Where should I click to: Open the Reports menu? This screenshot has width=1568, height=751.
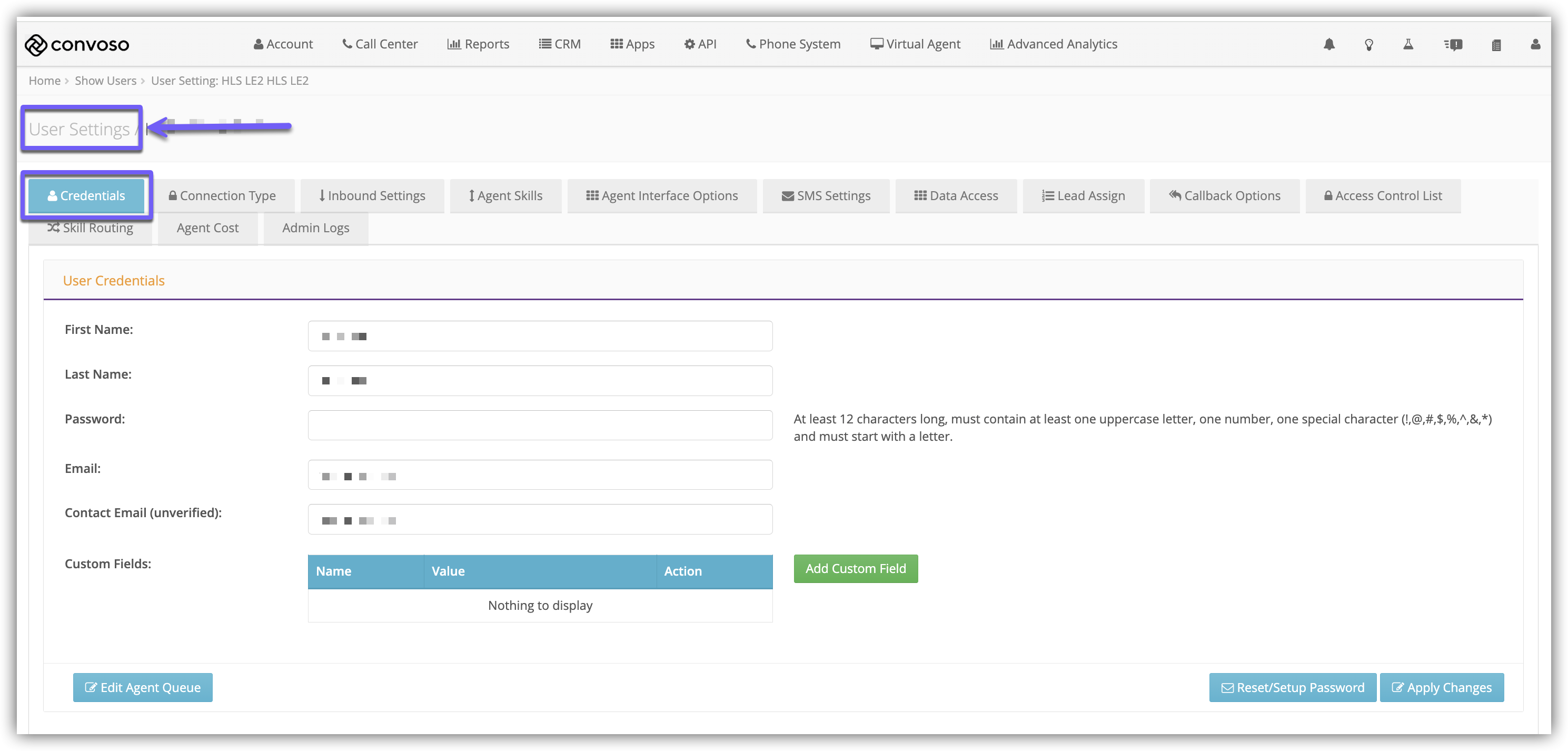tap(478, 44)
